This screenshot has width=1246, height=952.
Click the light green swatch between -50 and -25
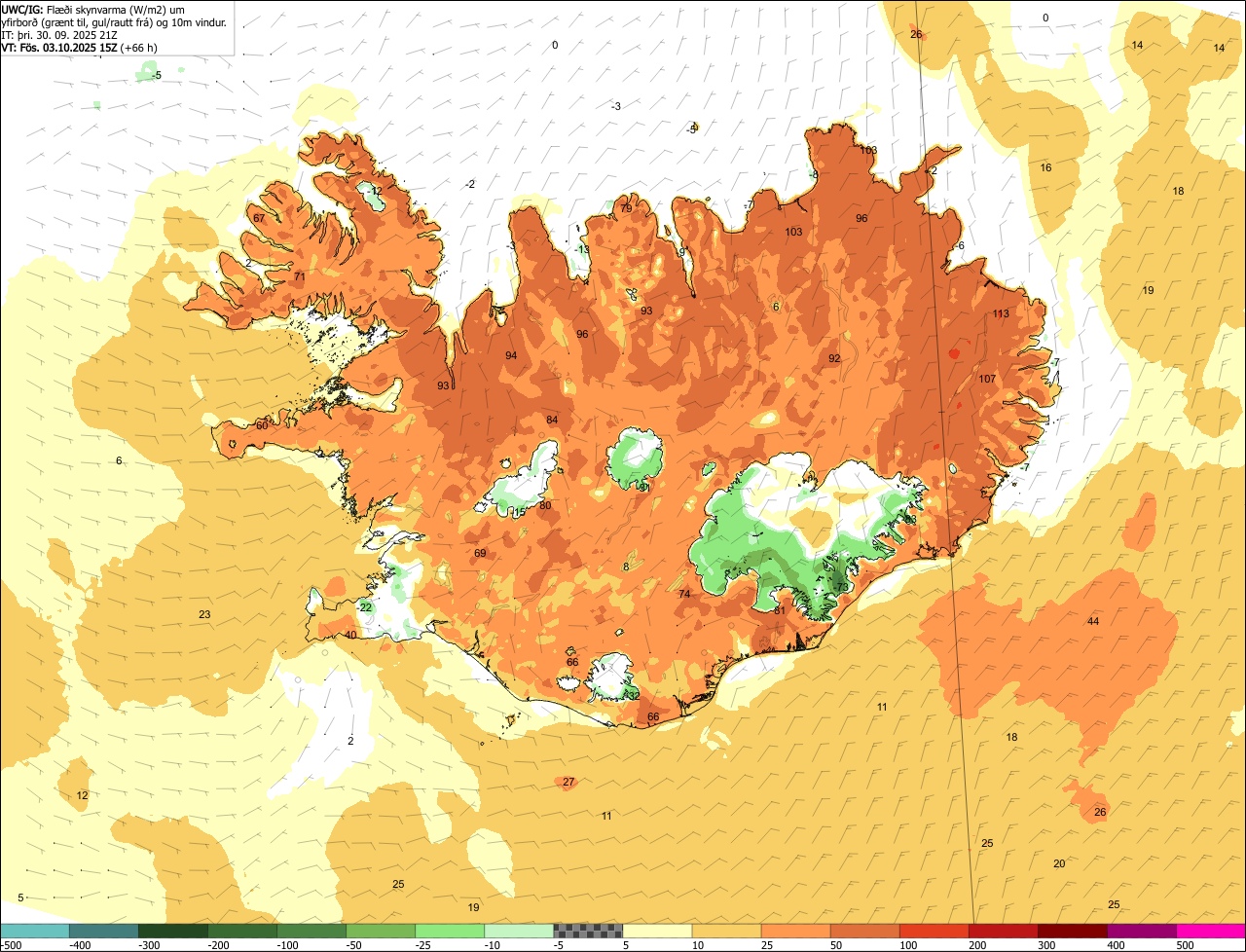[x=381, y=931]
